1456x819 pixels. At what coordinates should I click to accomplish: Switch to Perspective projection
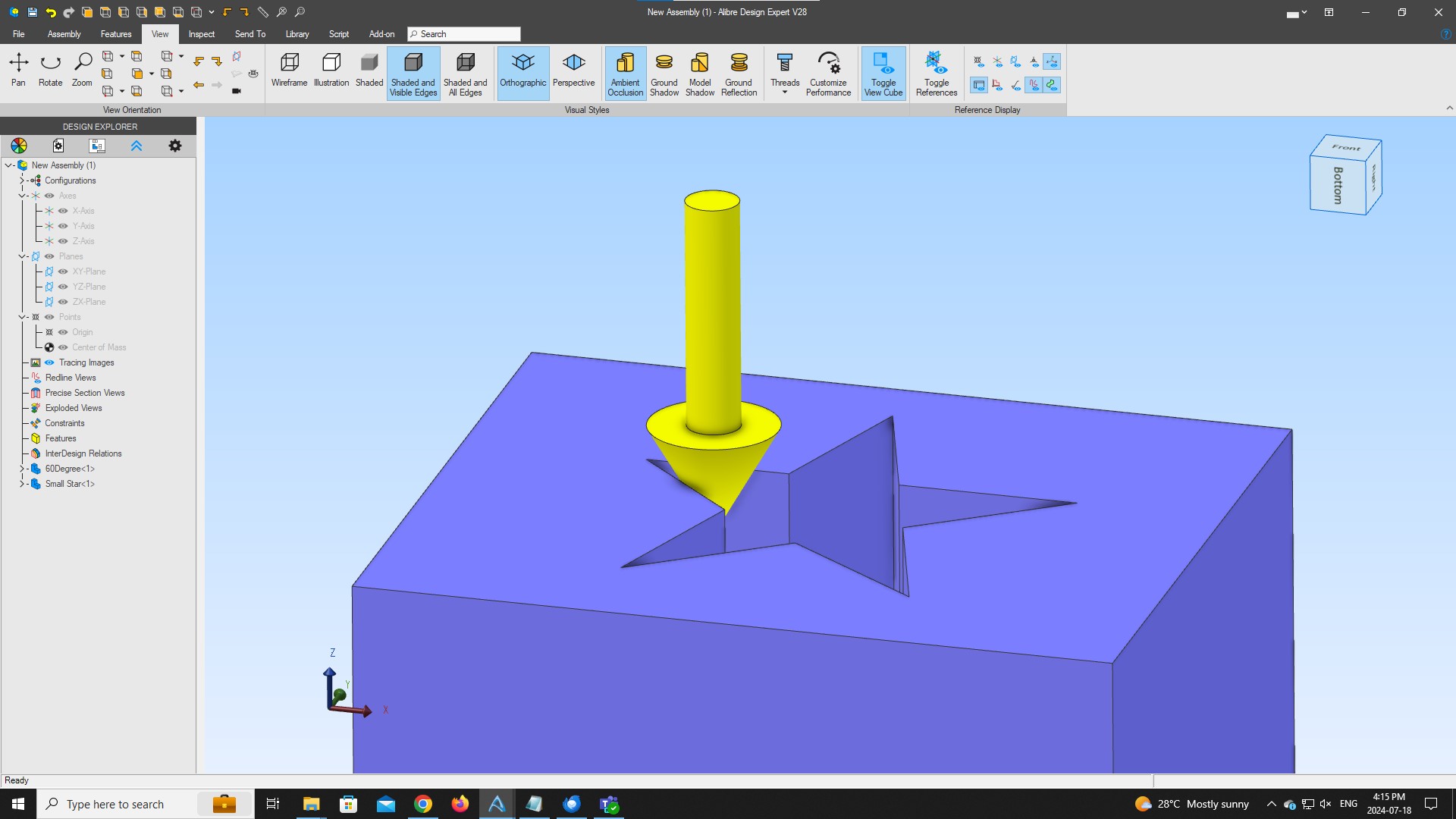(573, 71)
